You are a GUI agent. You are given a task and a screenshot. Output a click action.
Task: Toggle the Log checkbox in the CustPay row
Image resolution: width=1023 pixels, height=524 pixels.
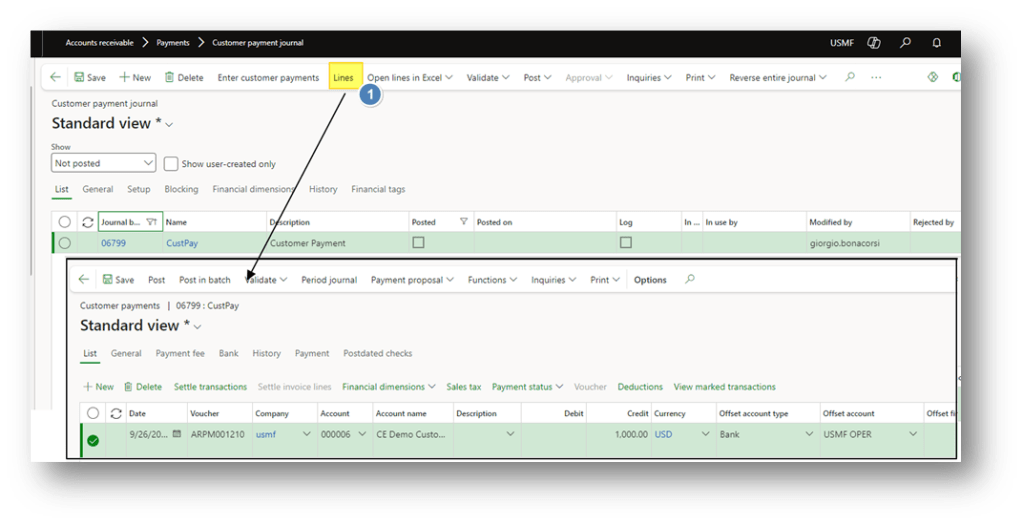(x=625, y=243)
